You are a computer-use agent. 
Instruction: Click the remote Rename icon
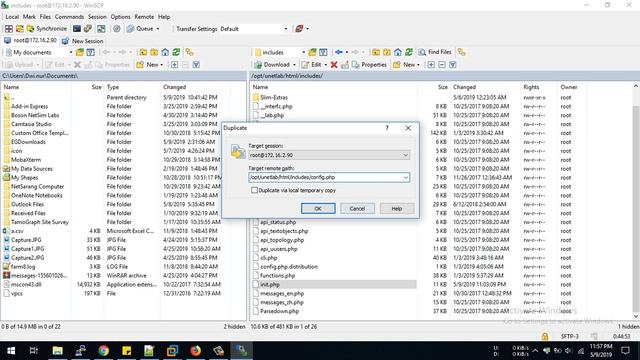click(345, 64)
